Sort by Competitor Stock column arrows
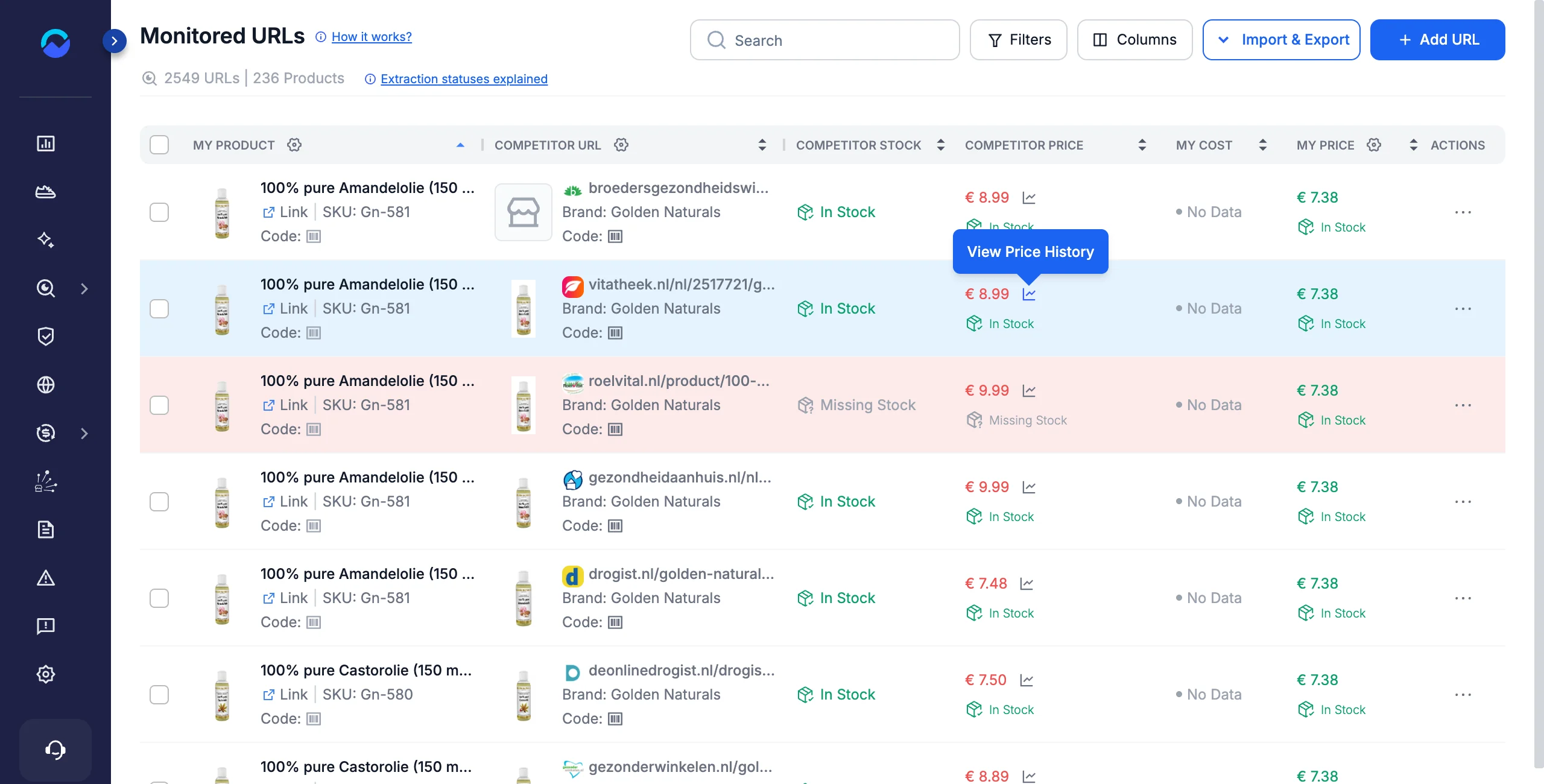The image size is (1544, 784). (941, 145)
